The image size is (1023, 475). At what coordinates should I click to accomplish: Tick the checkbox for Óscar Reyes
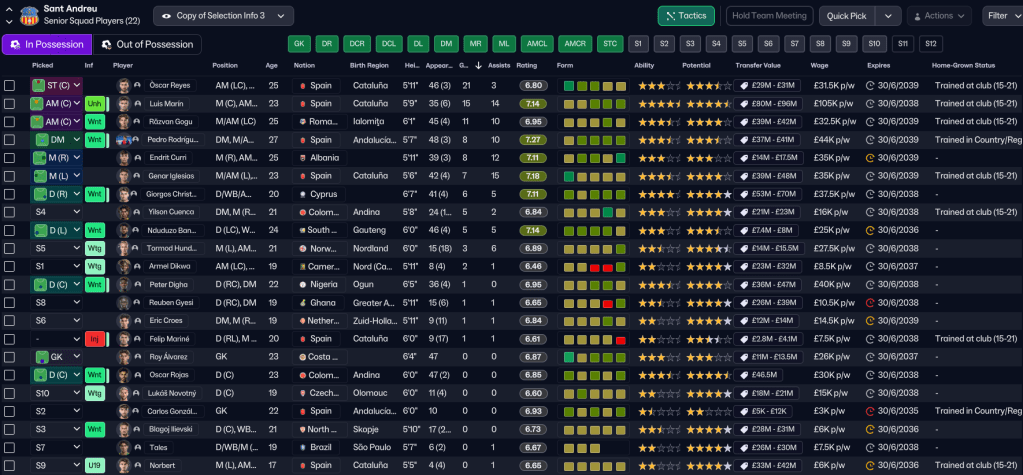coord(10,86)
